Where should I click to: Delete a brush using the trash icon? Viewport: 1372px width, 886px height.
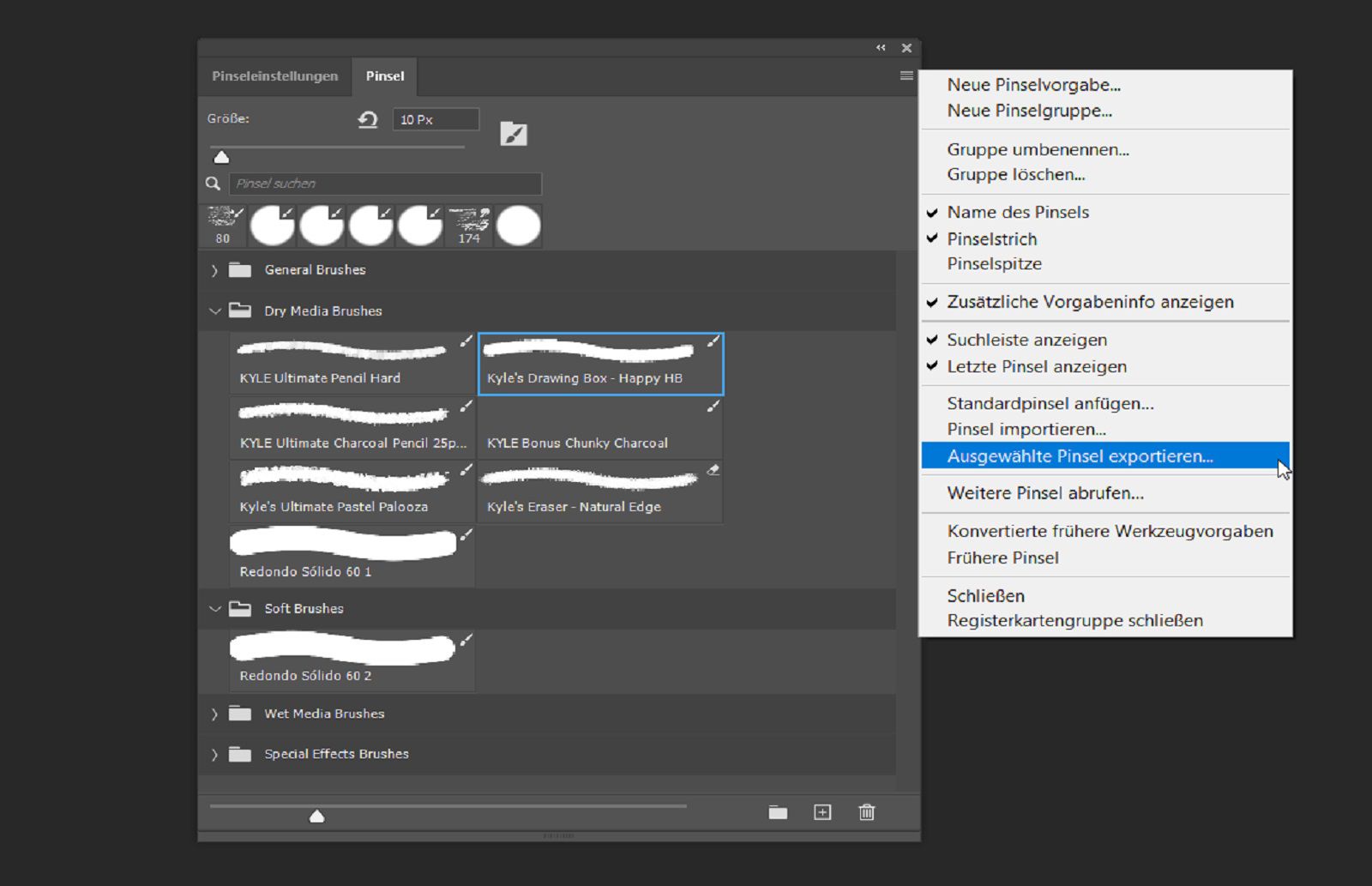pyautogui.click(x=866, y=811)
